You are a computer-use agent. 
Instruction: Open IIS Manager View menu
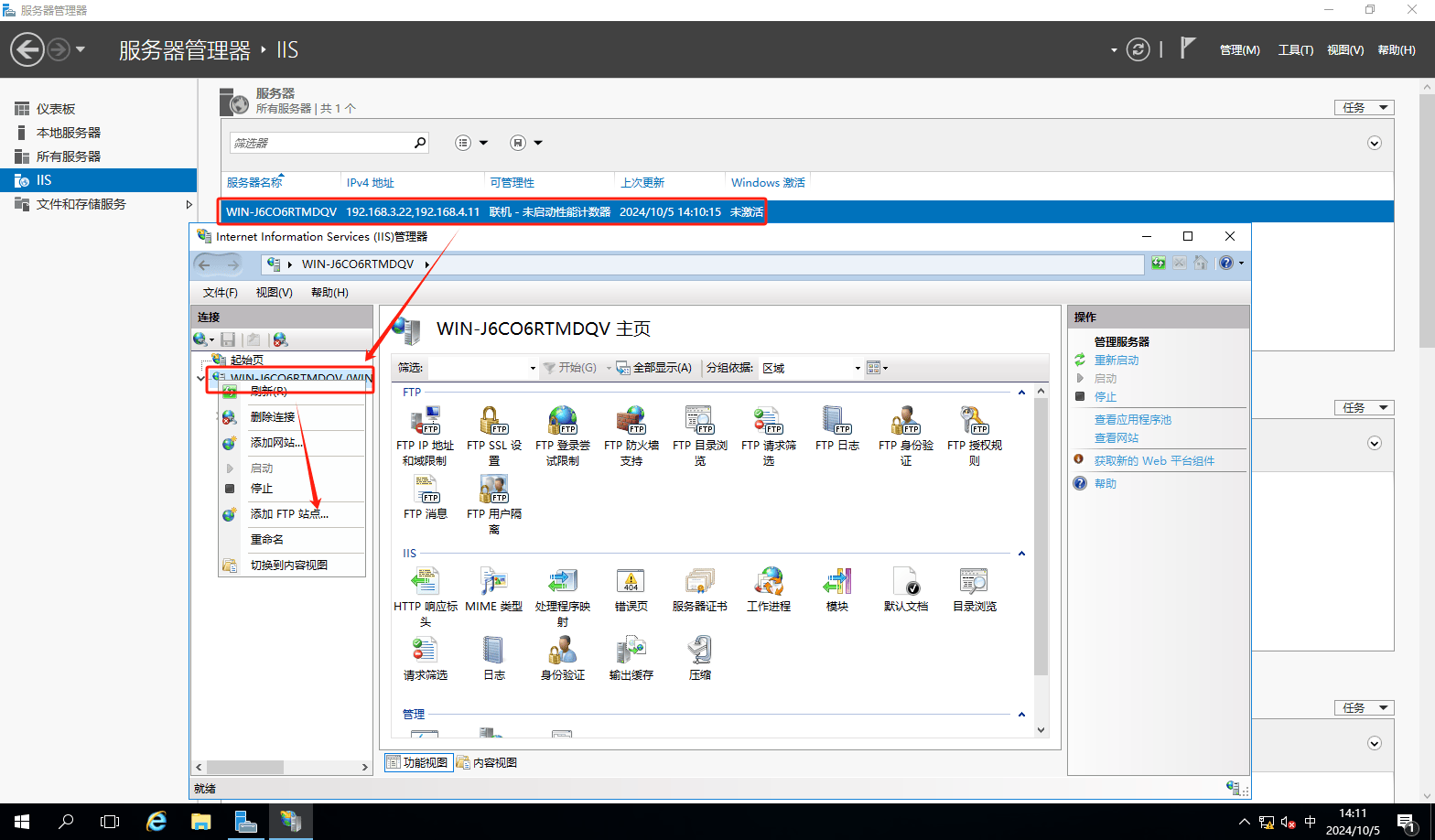[274, 293]
